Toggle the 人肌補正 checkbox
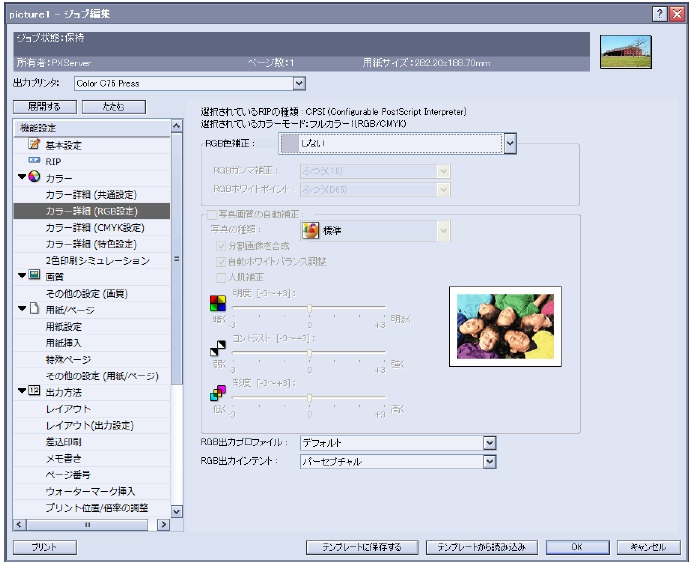Screen dimensions: 692x565 point(222,277)
